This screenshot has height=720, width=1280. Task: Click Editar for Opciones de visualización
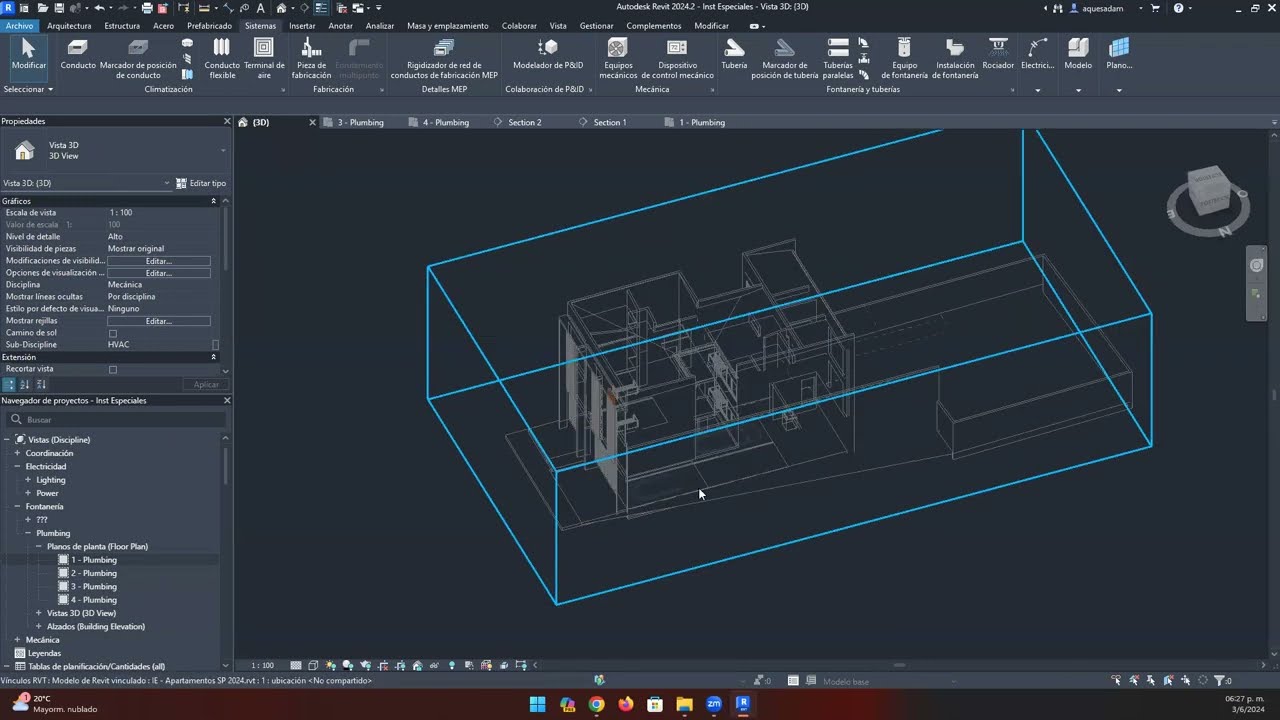coord(159,273)
